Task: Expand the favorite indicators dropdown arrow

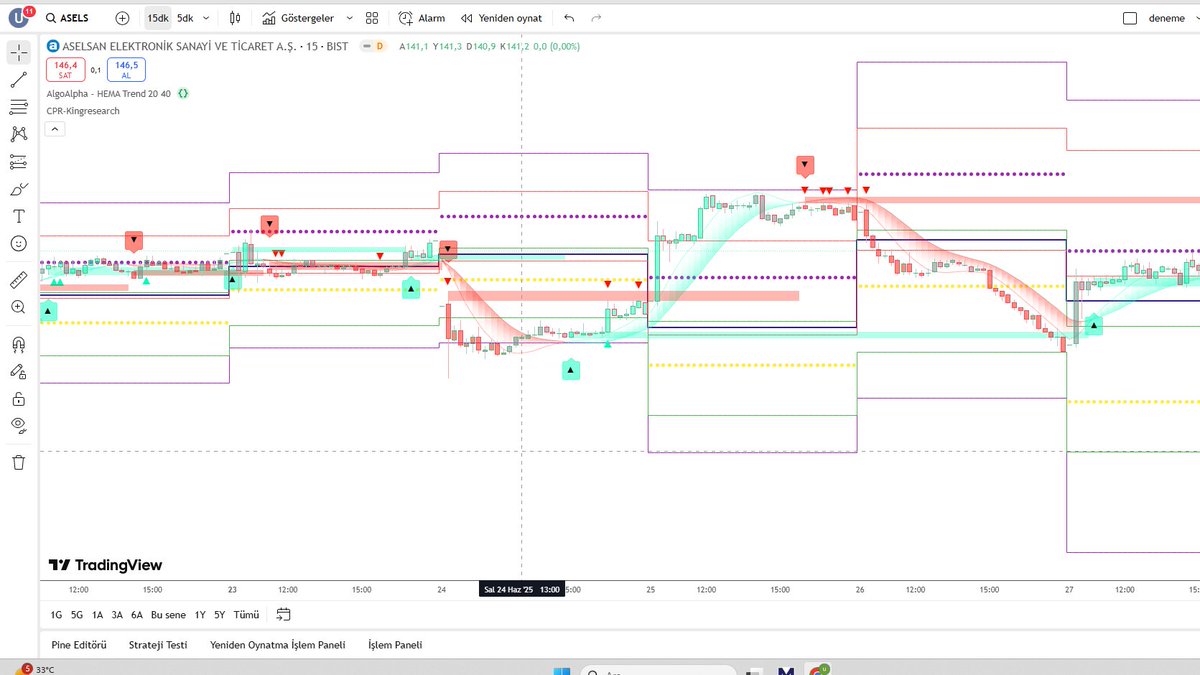Action: (349, 18)
